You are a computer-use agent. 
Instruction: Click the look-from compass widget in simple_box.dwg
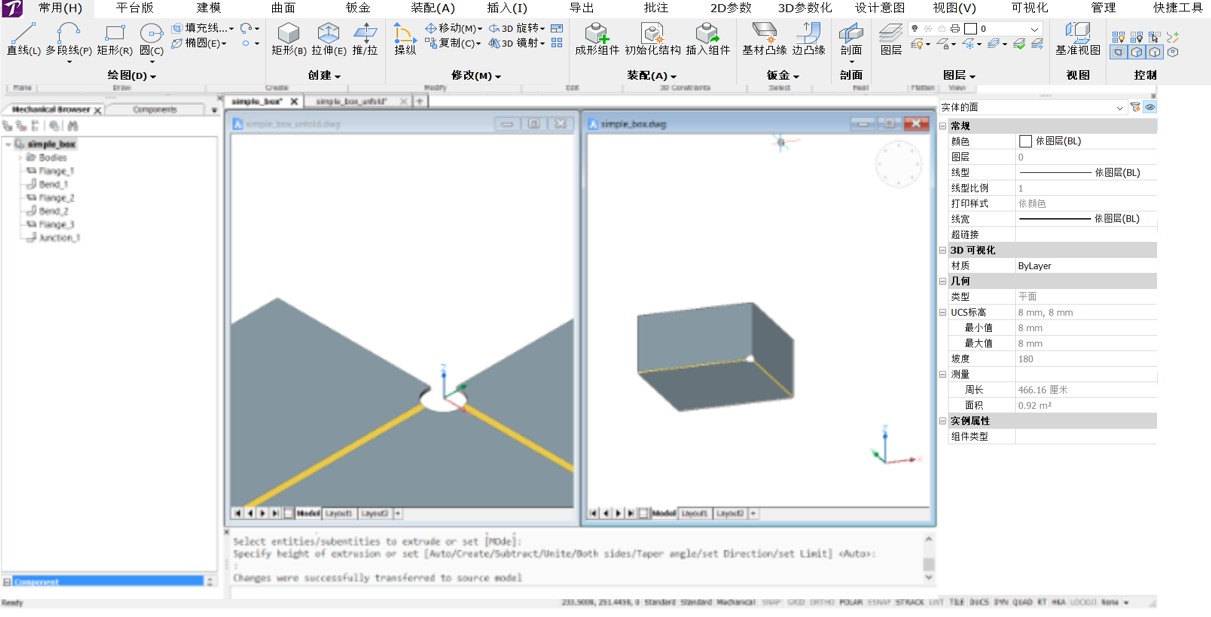click(899, 165)
